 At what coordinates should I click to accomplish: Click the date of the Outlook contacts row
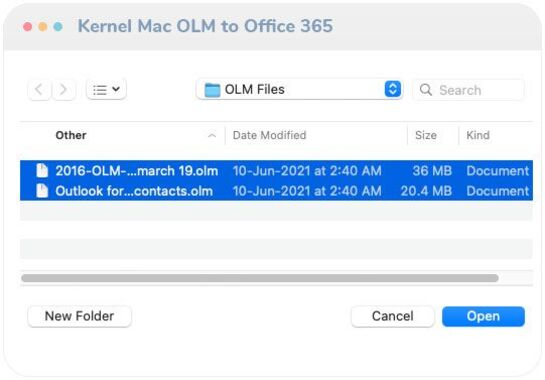[x=307, y=191]
